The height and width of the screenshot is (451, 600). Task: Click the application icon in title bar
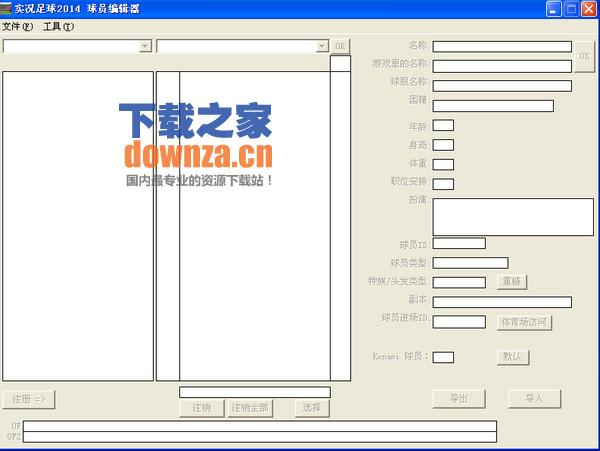[7, 8]
